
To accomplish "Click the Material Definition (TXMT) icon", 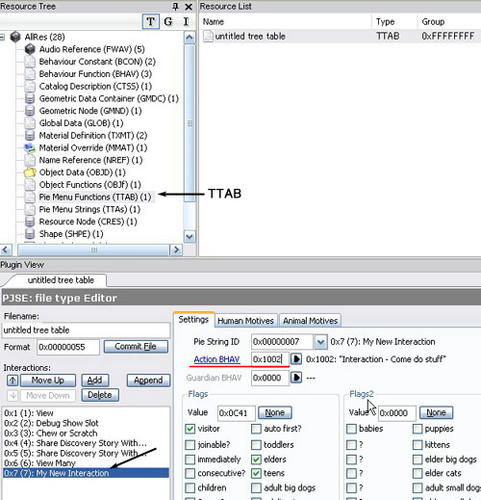I will pyautogui.click(x=30, y=135).
